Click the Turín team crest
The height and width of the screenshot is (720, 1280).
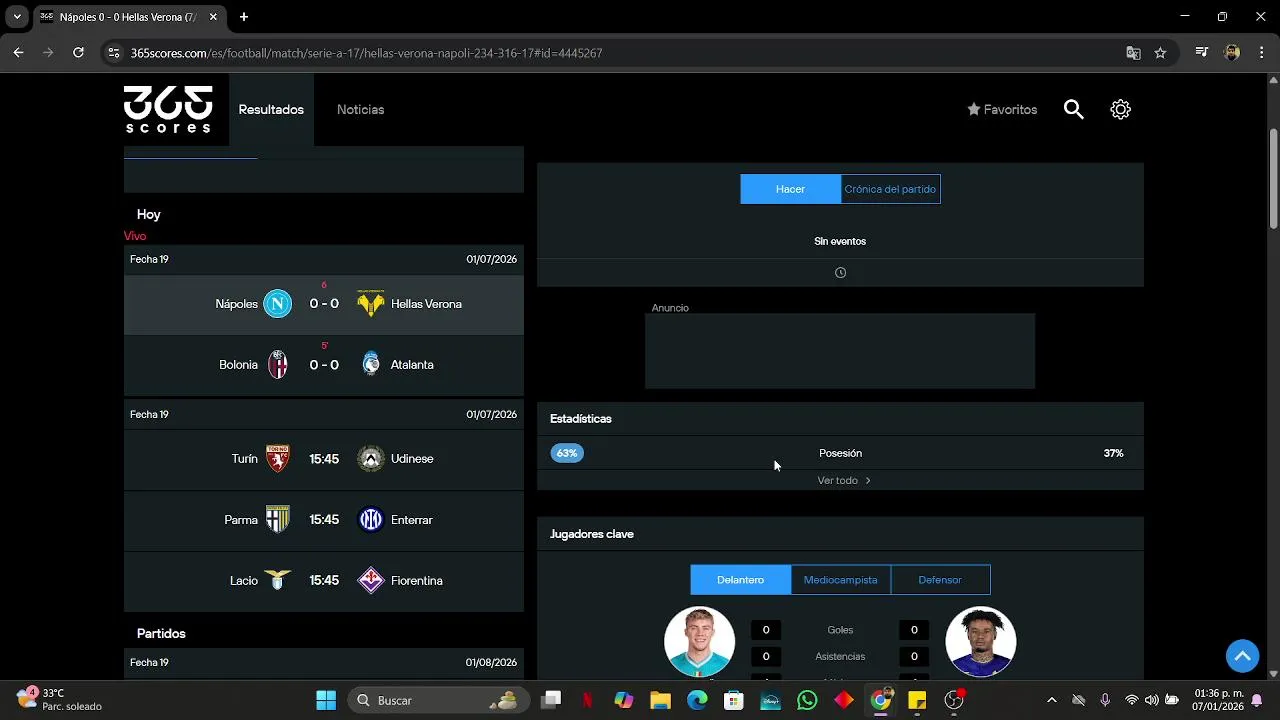point(277,459)
